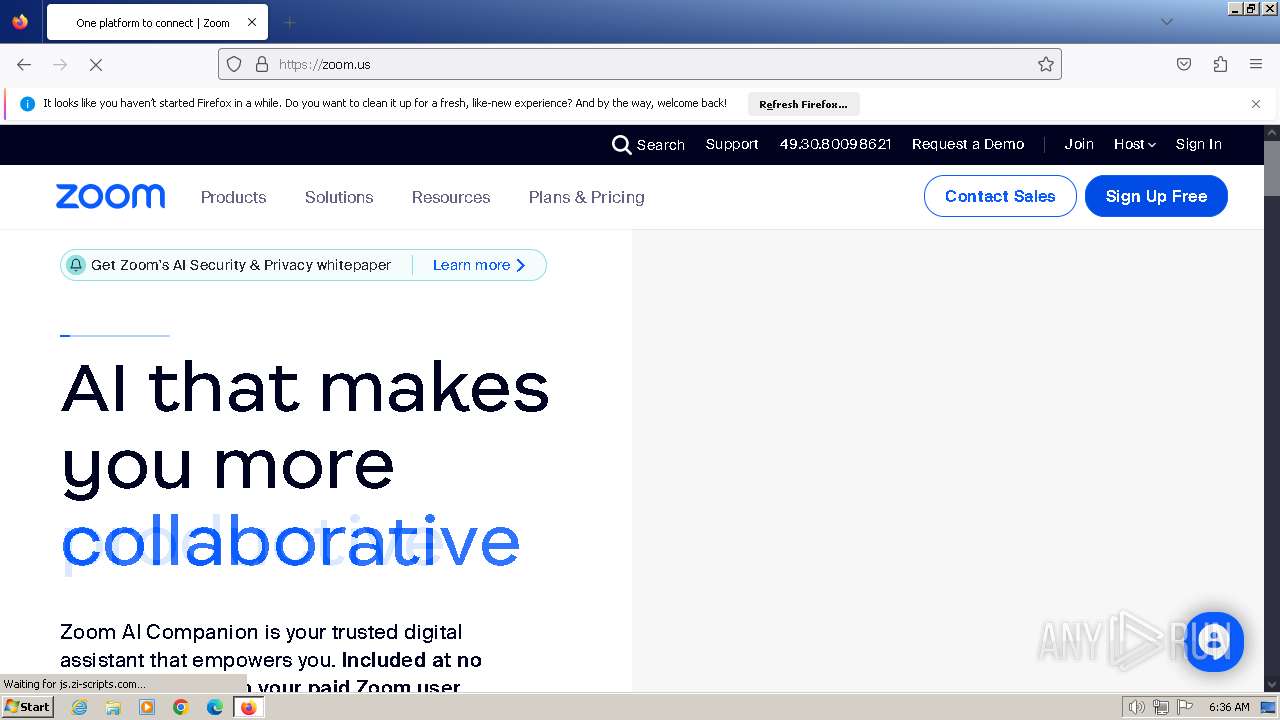This screenshot has width=1280, height=720.
Task: Launch Microsoft Edge from taskbar
Action: coord(215,707)
